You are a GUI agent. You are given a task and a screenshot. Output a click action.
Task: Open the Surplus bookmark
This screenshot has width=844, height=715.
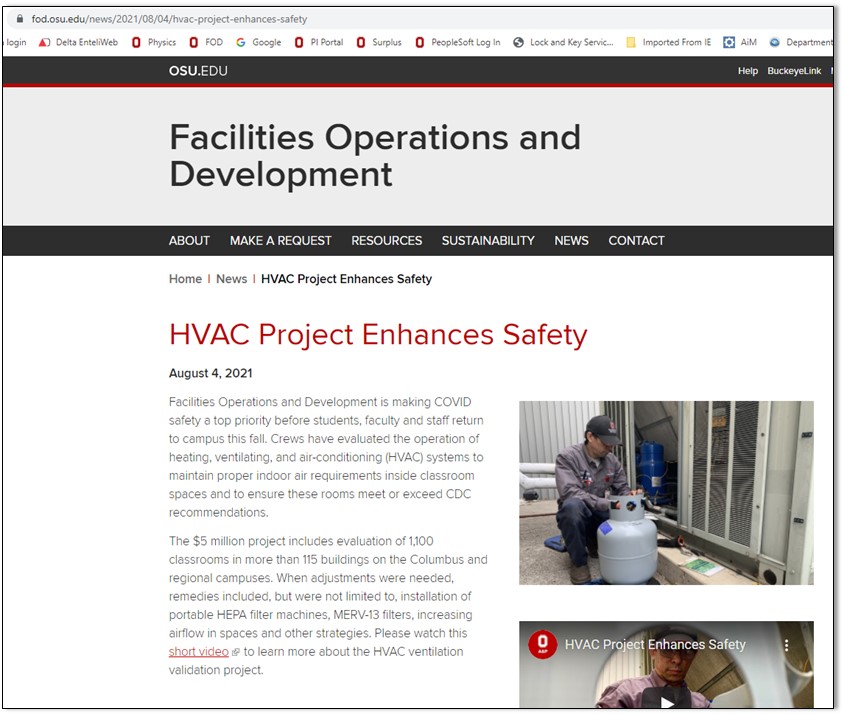click(379, 42)
